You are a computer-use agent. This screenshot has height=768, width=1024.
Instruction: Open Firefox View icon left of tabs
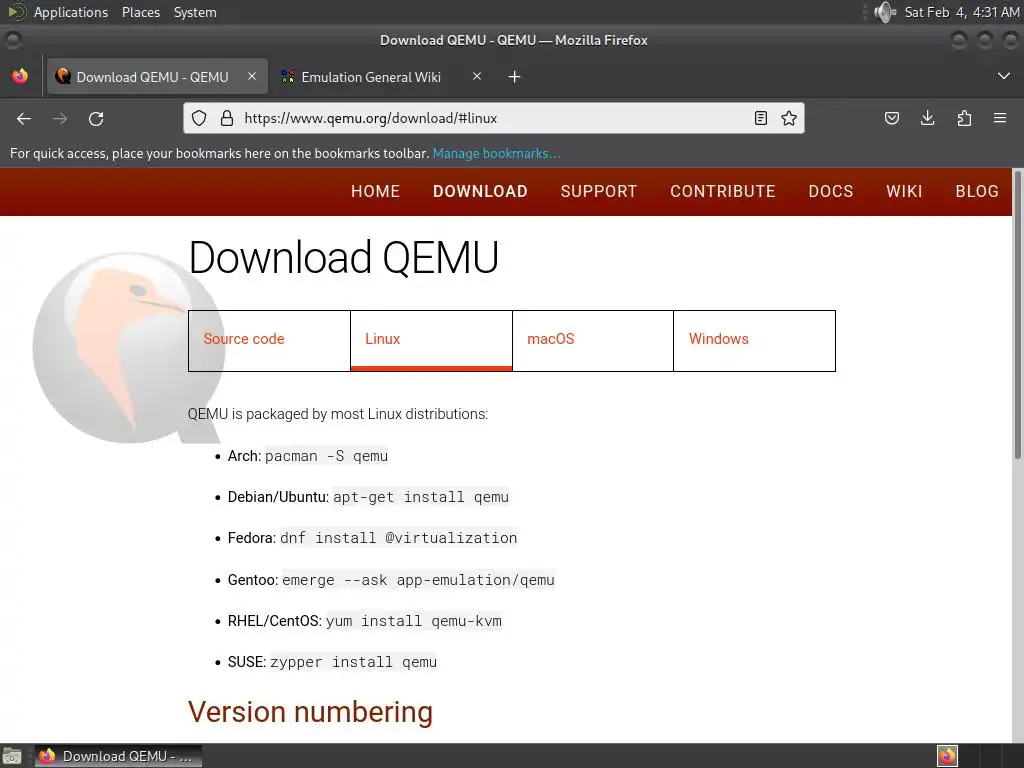click(20, 76)
